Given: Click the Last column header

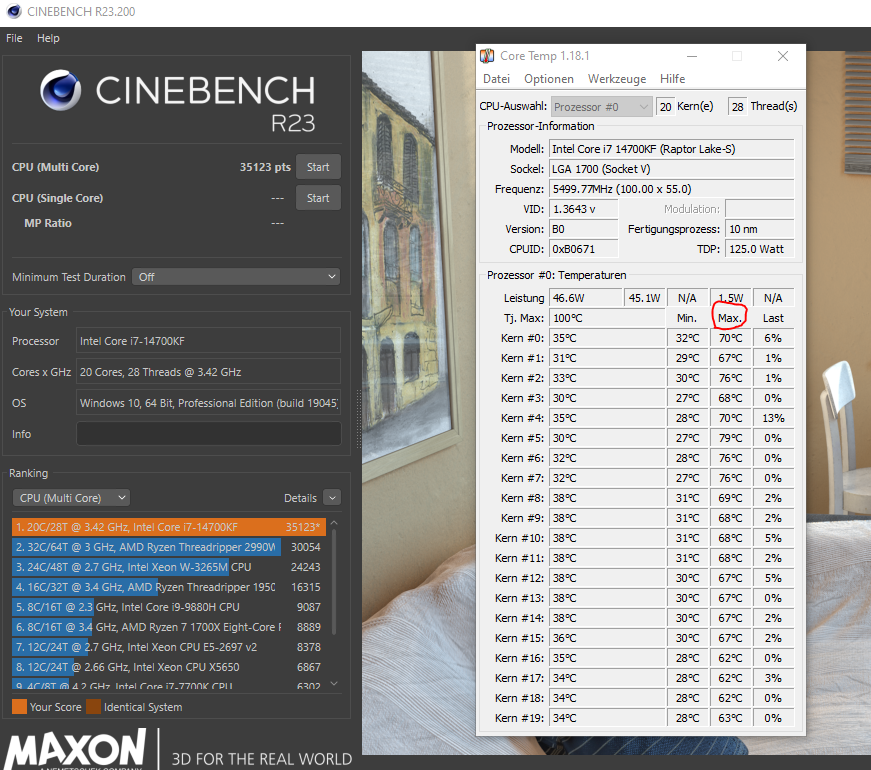Looking at the screenshot, I should click(773, 318).
